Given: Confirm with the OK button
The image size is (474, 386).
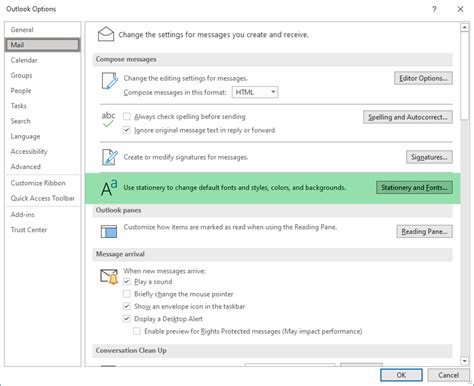Looking at the screenshot, I should pos(401,375).
